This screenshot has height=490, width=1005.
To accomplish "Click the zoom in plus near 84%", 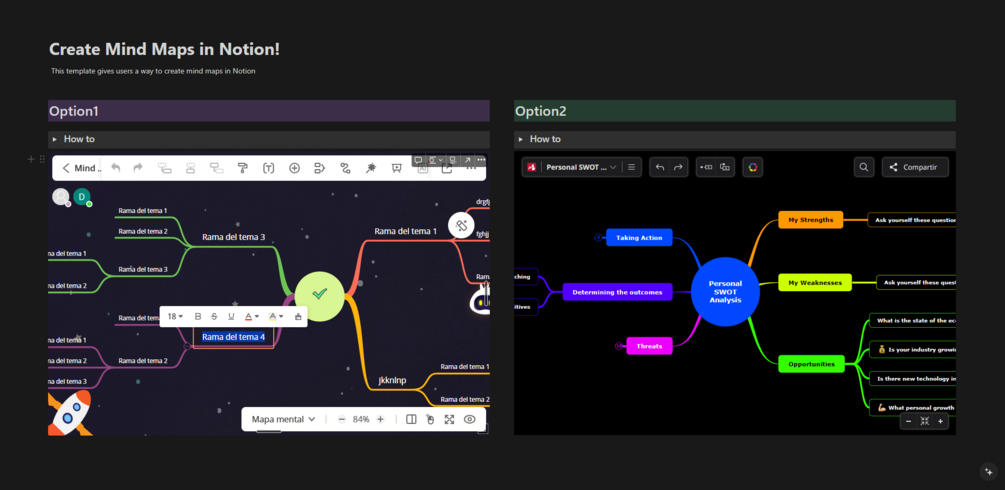I will point(380,419).
